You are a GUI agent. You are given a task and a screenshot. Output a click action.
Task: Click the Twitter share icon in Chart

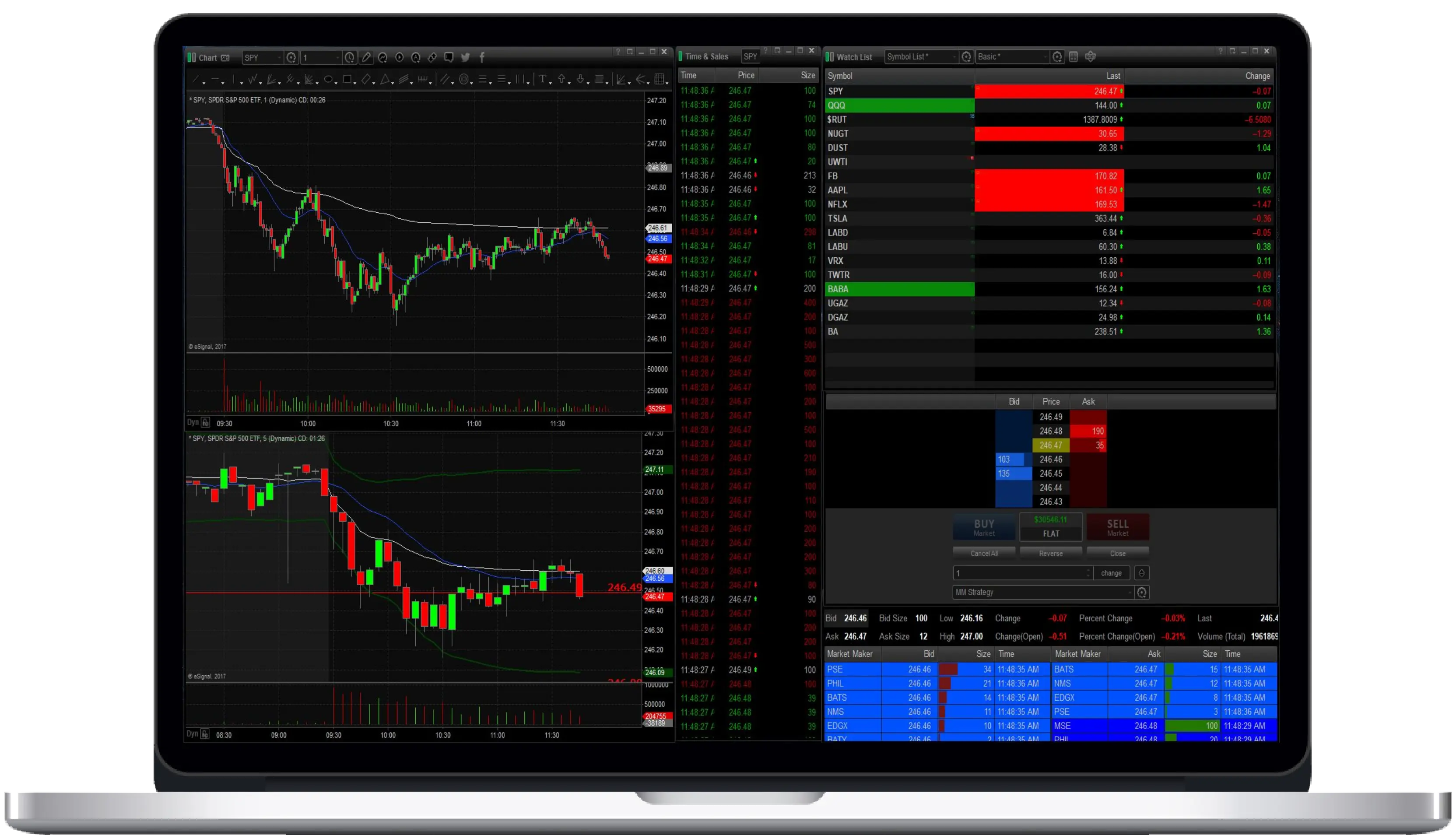[x=465, y=57]
